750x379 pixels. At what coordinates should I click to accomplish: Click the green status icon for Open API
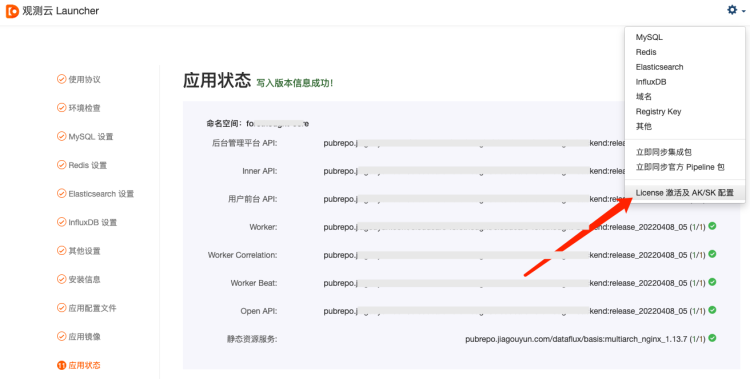(x=712, y=310)
